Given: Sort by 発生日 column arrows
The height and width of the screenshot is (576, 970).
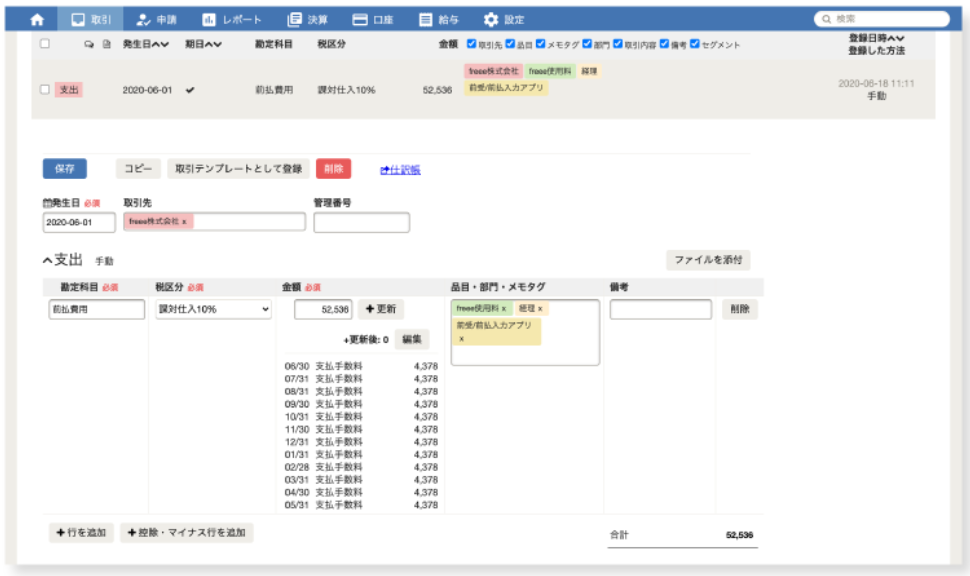Looking at the screenshot, I should click(159, 44).
